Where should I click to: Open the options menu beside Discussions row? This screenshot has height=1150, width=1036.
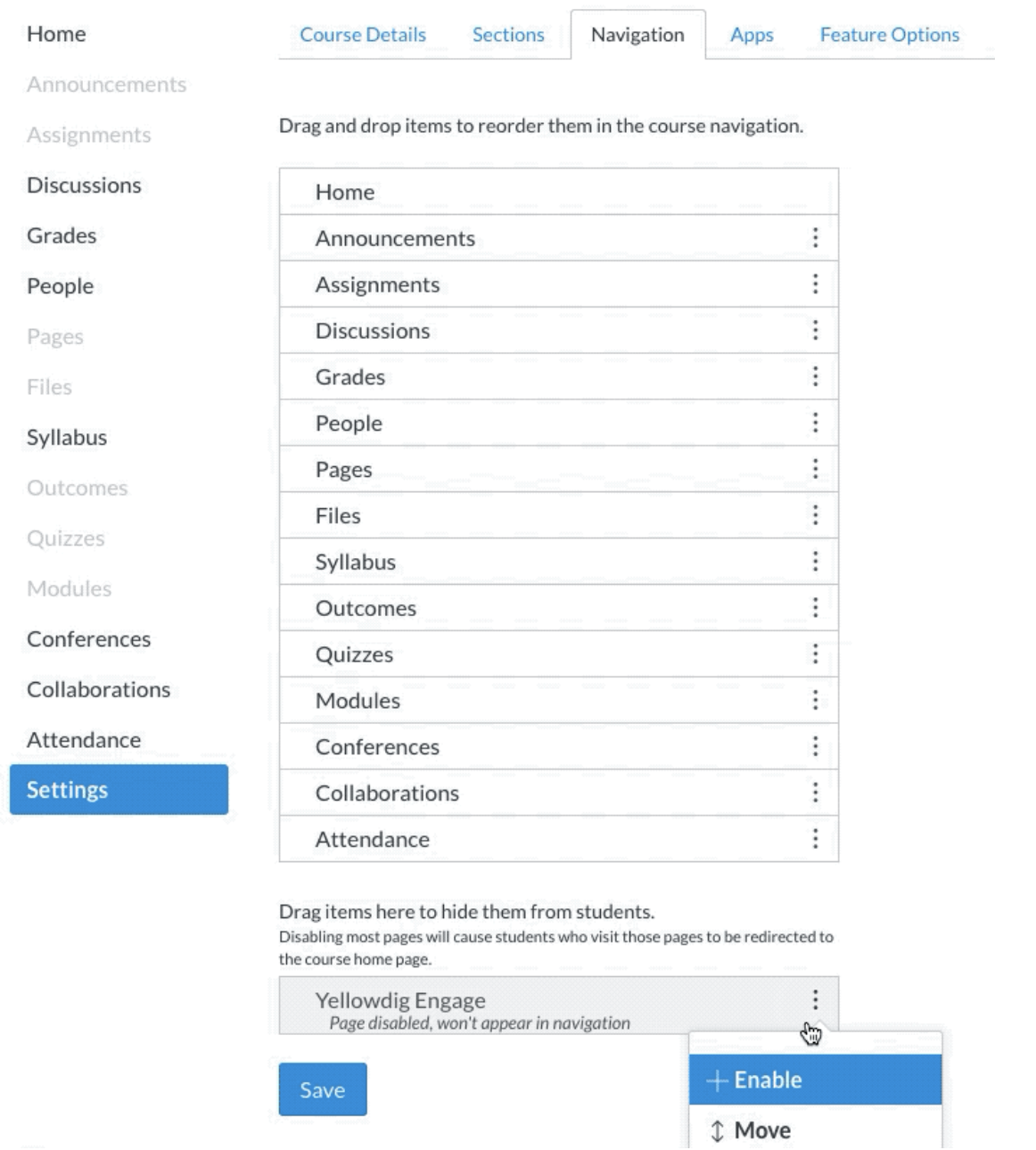coord(815,331)
